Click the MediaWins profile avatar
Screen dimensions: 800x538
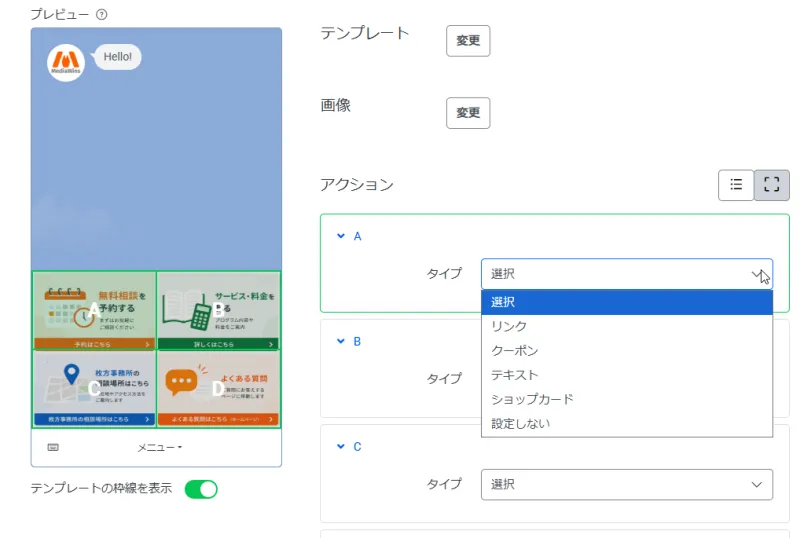click(x=66, y=63)
